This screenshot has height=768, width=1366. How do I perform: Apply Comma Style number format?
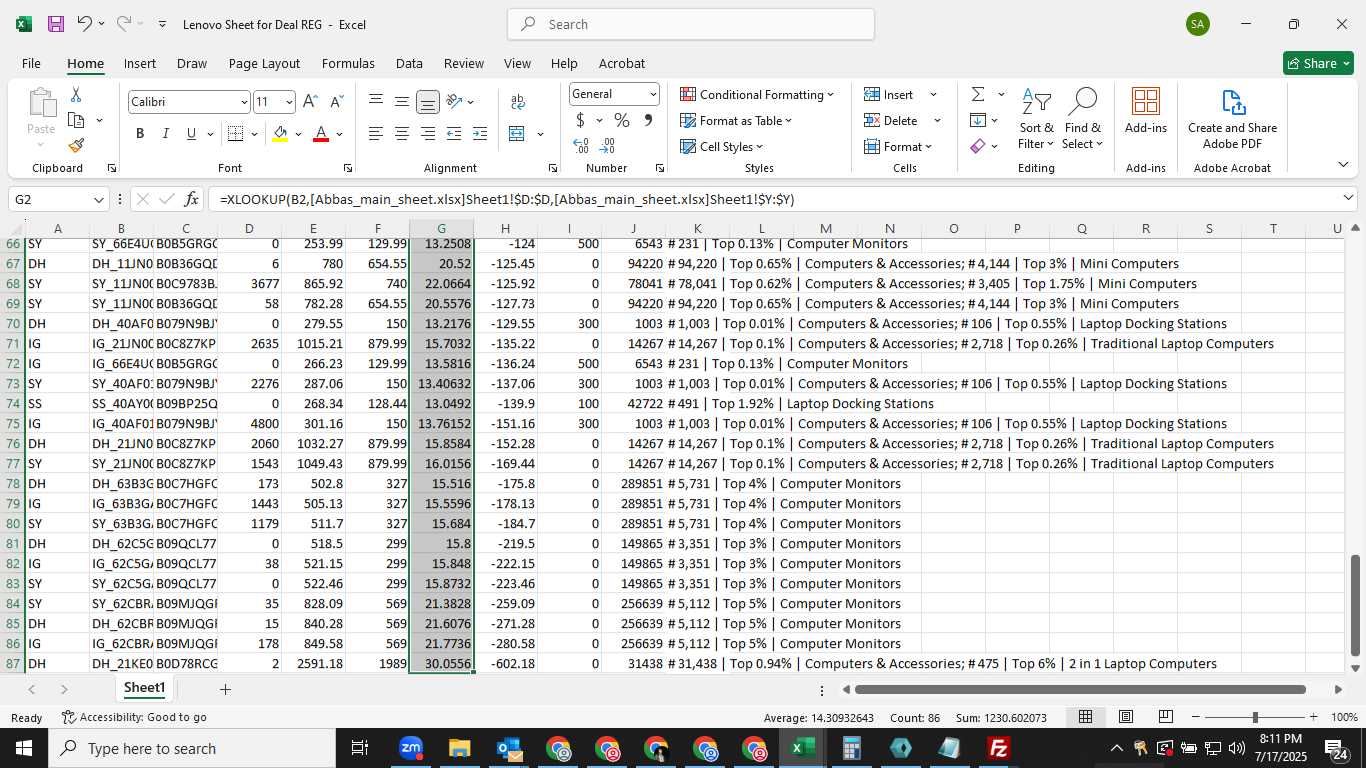(x=648, y=120)
